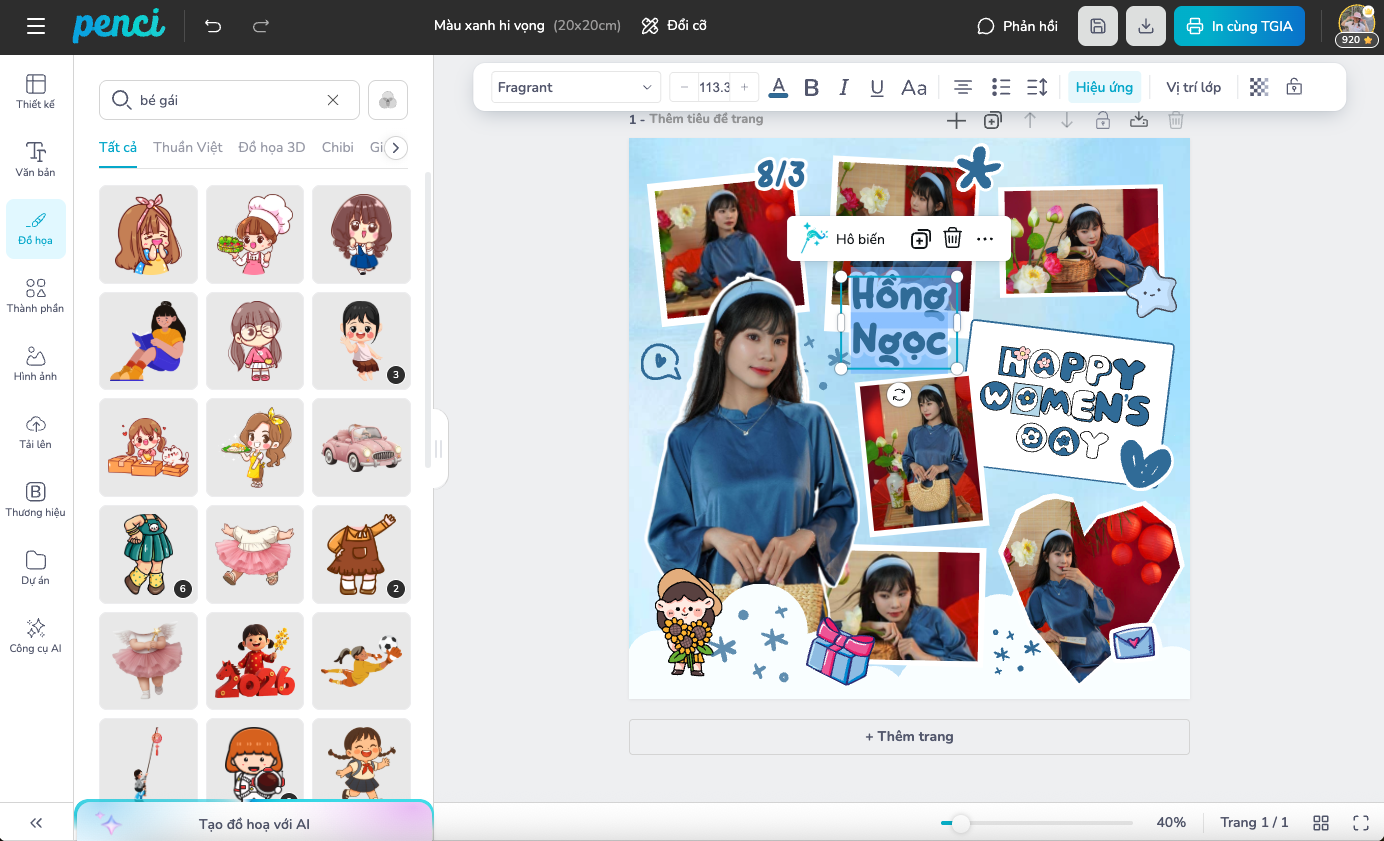Open the Fragrant font dropdown
The width and height of the screenshot is (1384, 841).
point(576,87)
